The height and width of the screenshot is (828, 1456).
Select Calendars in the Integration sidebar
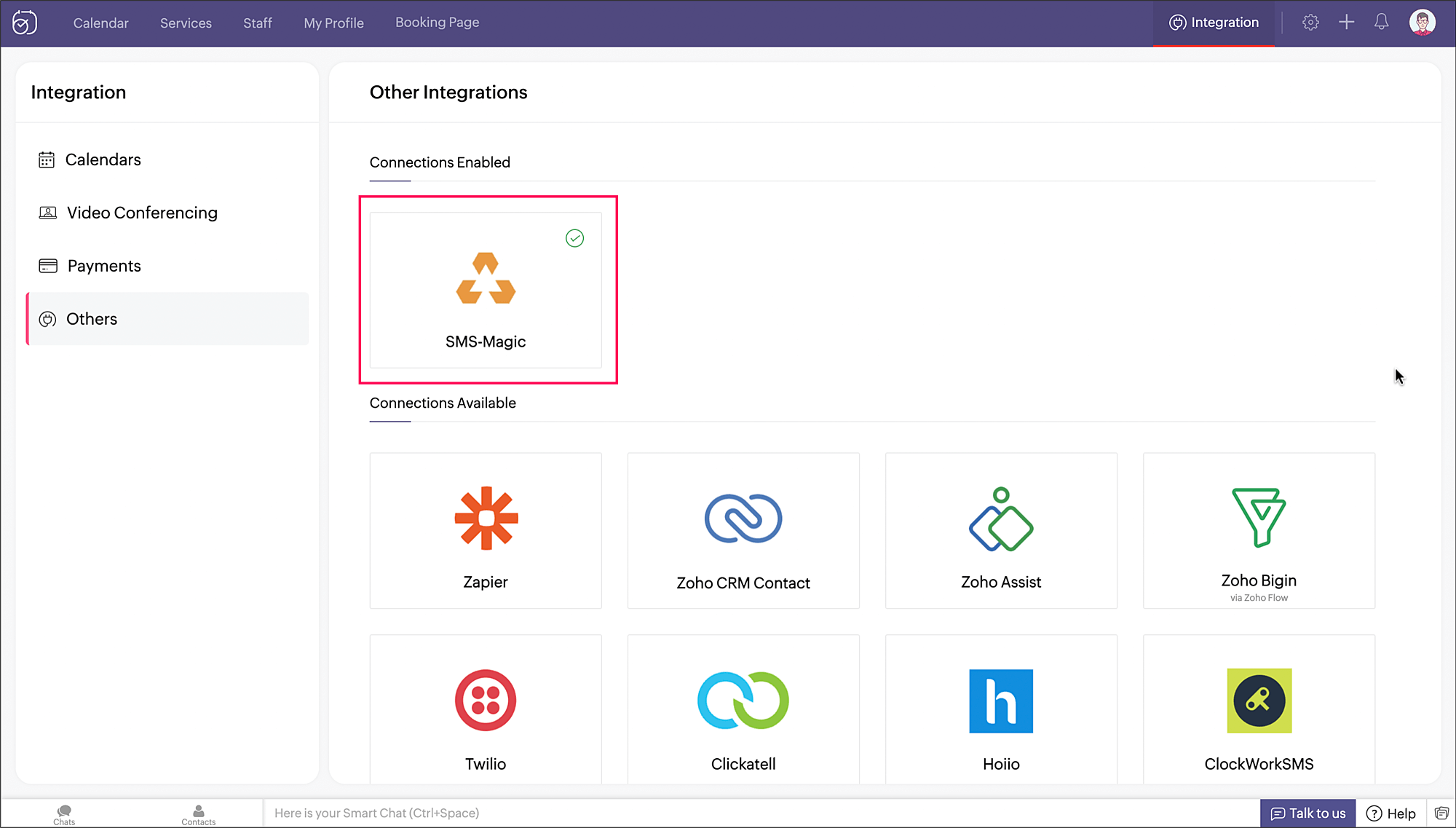167,159
